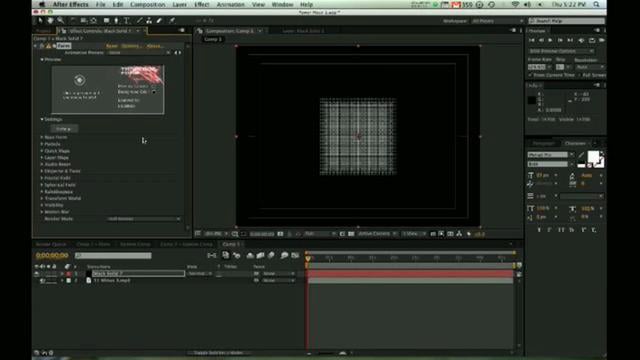Click the RAM Preview button in Preview panel
Image resolution: width=640 pixels, height=360 pixels.
pyautogui.click(x=602, y=40)
